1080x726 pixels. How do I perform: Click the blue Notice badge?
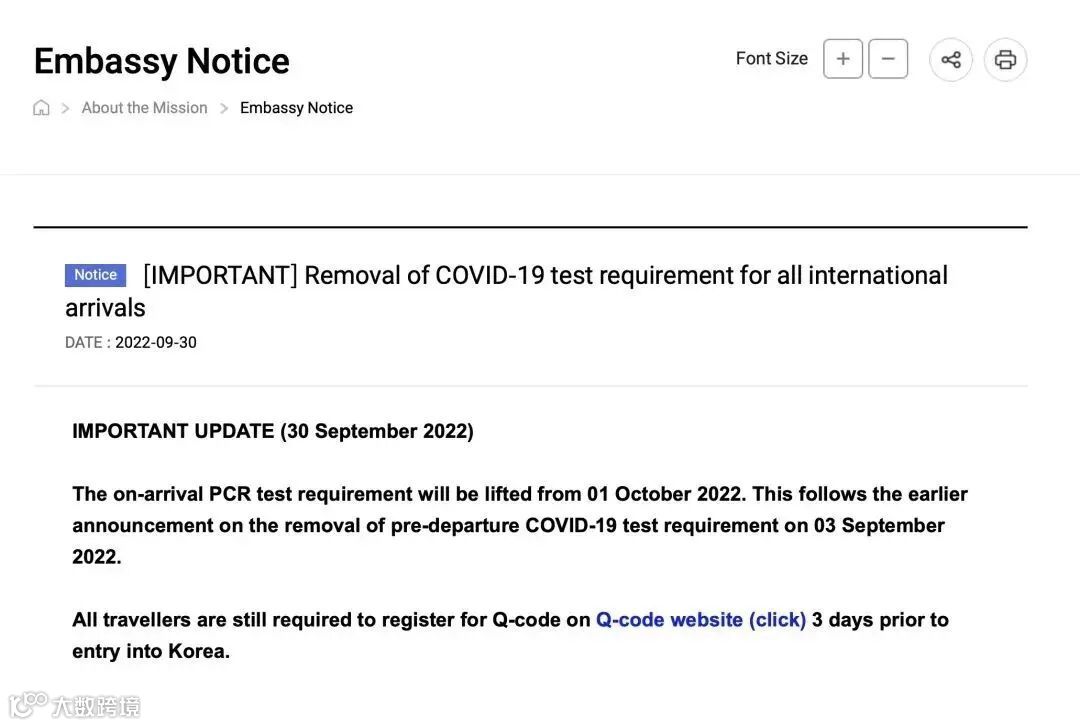(95, 275)
